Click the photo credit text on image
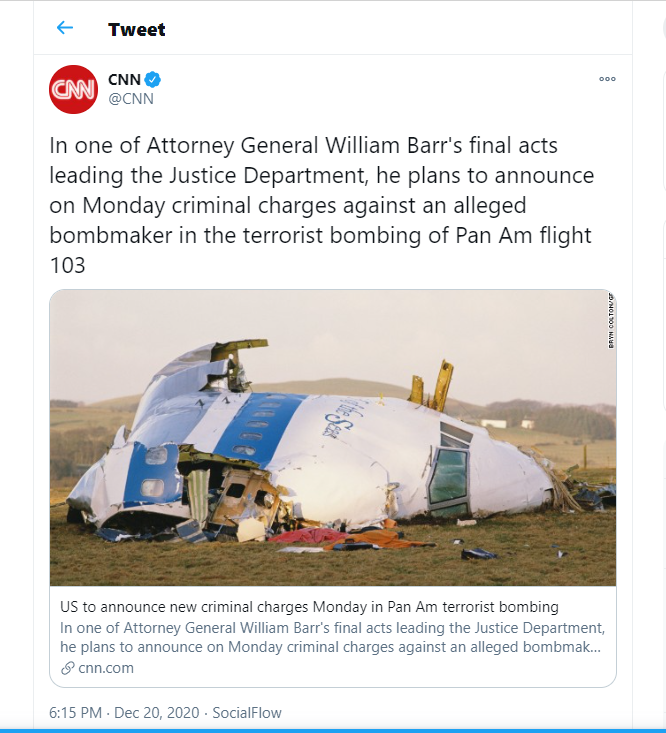This screenshot has height=733, width=666. click(x=610, y=320)
